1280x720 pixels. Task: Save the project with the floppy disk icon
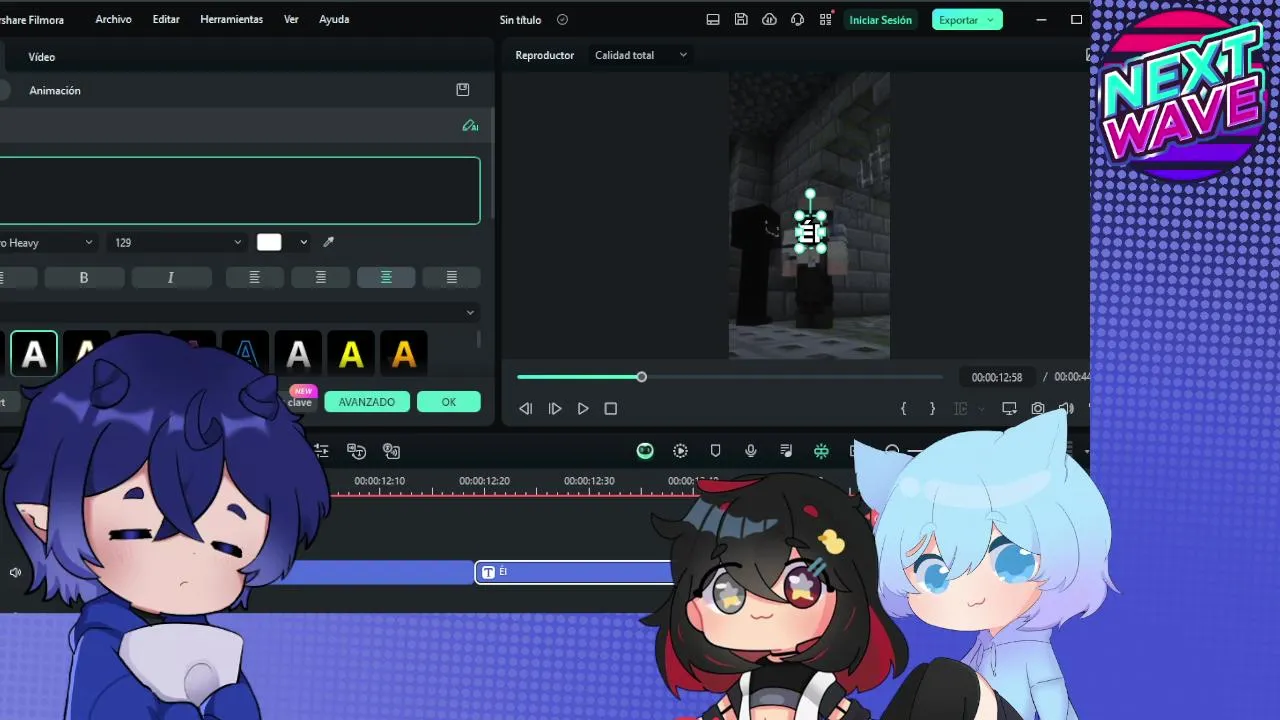click(x=741, y=19)
